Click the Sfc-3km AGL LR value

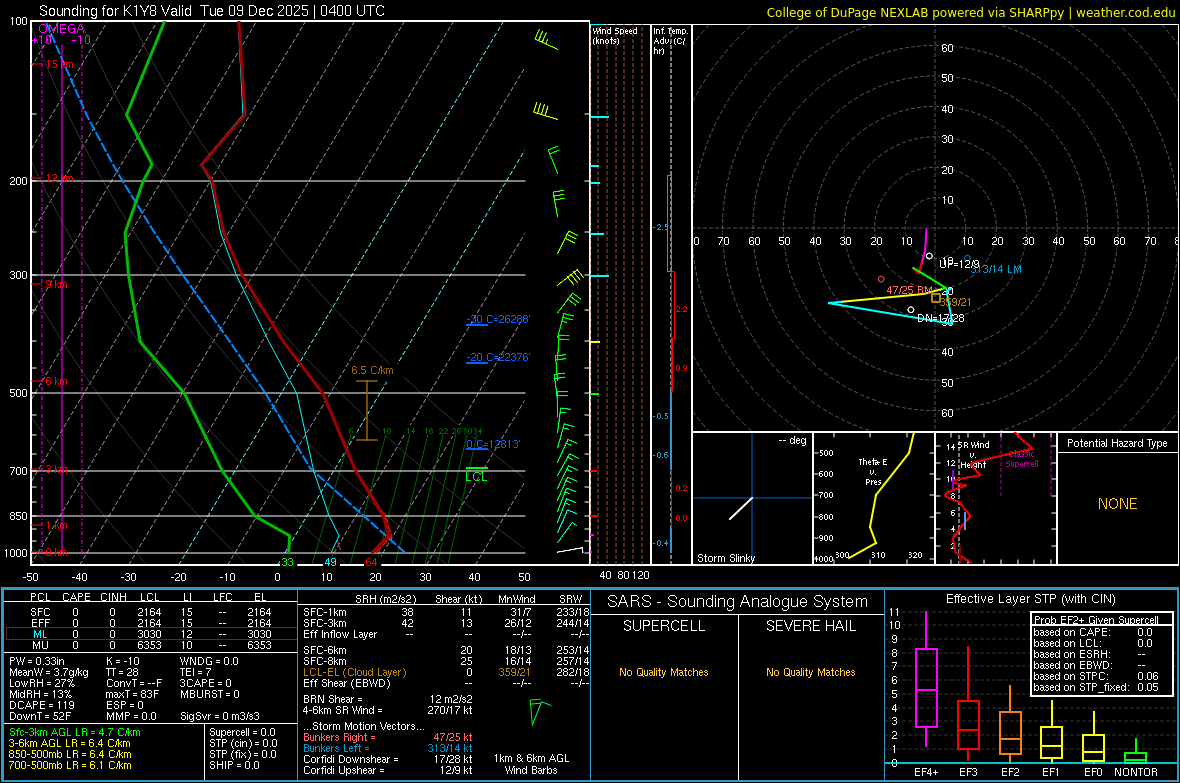pos(75,732)
